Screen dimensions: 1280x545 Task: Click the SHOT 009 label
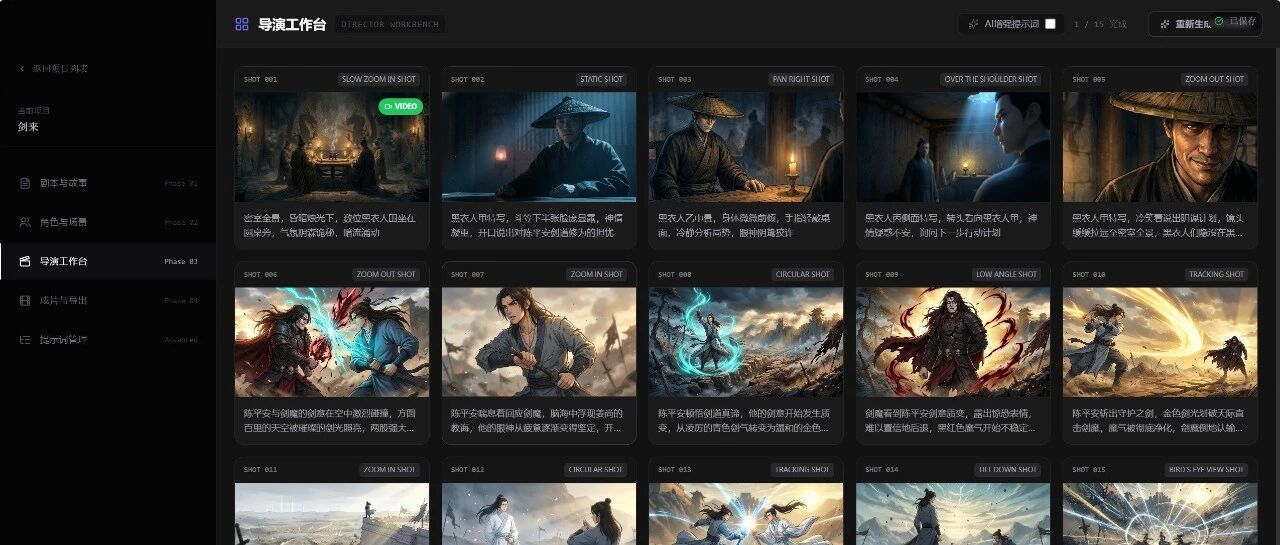pos(881,274)
